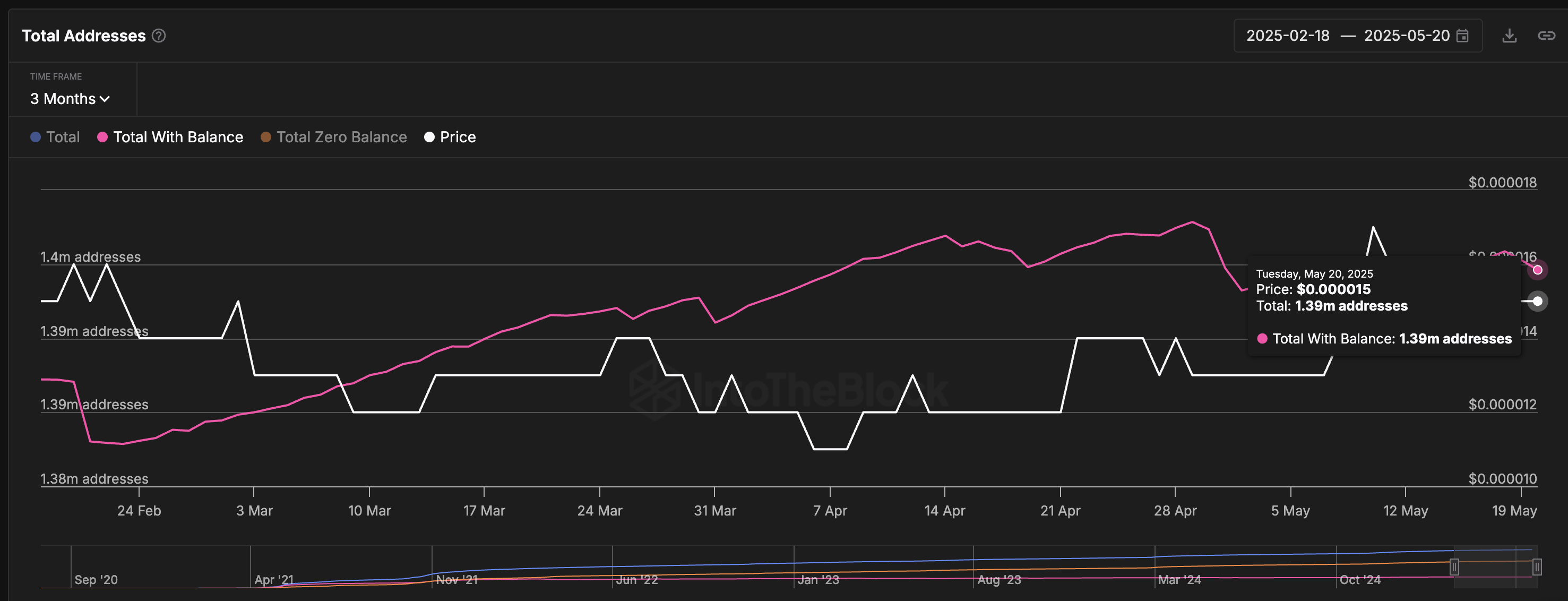1568x601 pixels.
Task: Click Nov '21 in the navigator timeline
Action: pos(456,580)
